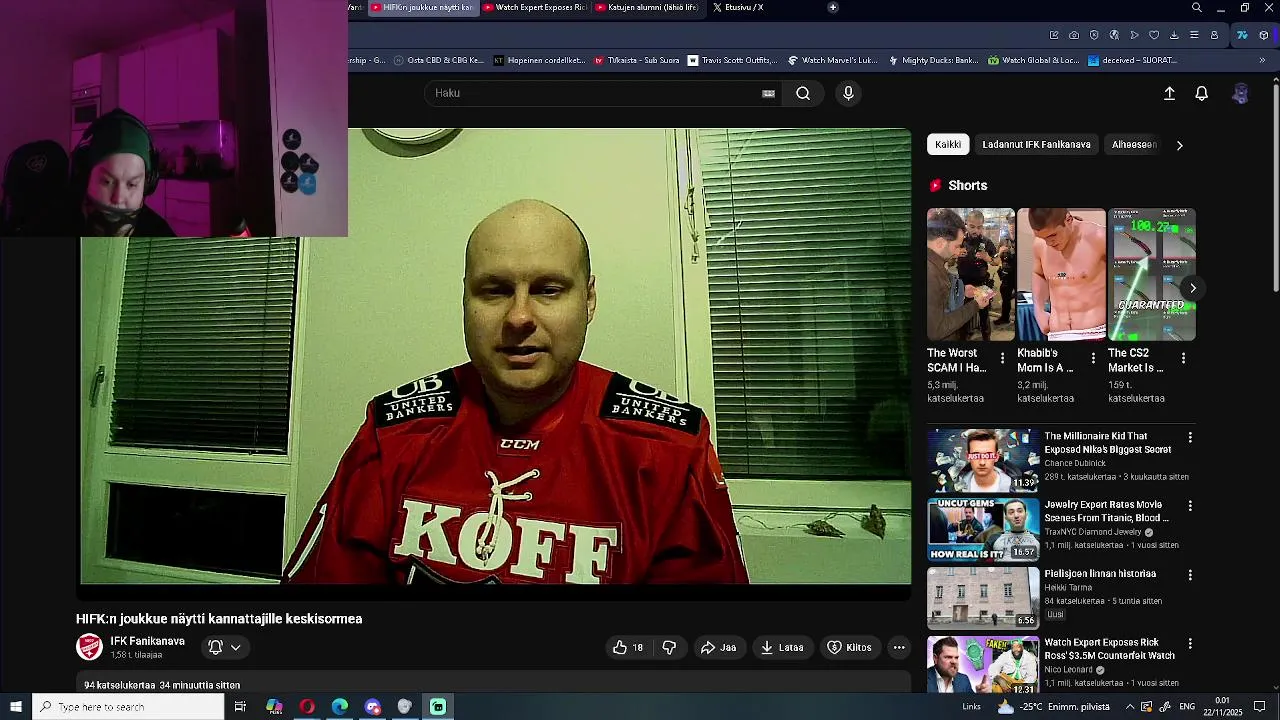The image size is (1280, 720).
Task: Open the browser tab search magnifier
Action: tap(1197, 8)
